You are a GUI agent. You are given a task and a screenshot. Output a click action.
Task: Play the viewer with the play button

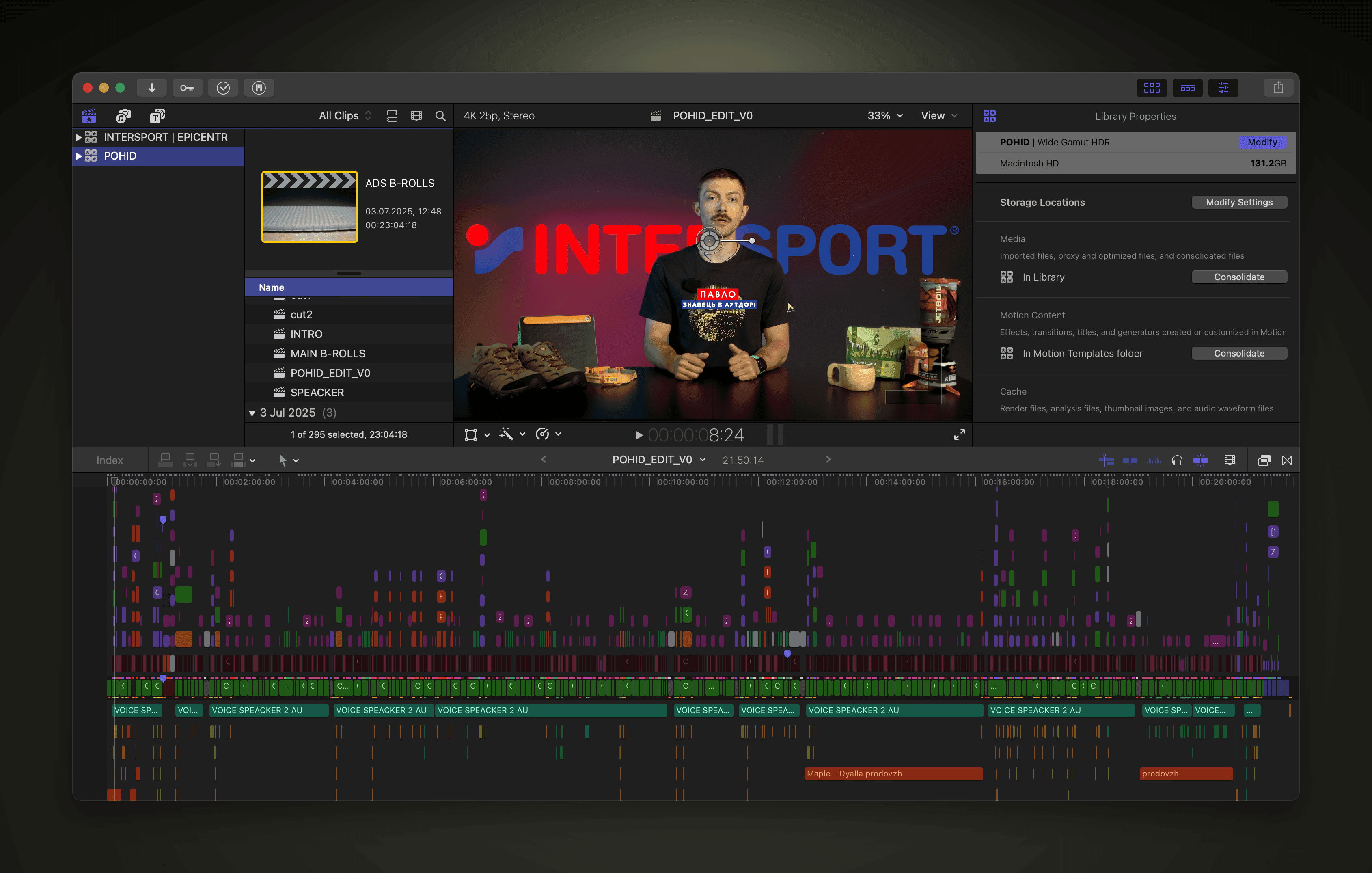point(639,435)
